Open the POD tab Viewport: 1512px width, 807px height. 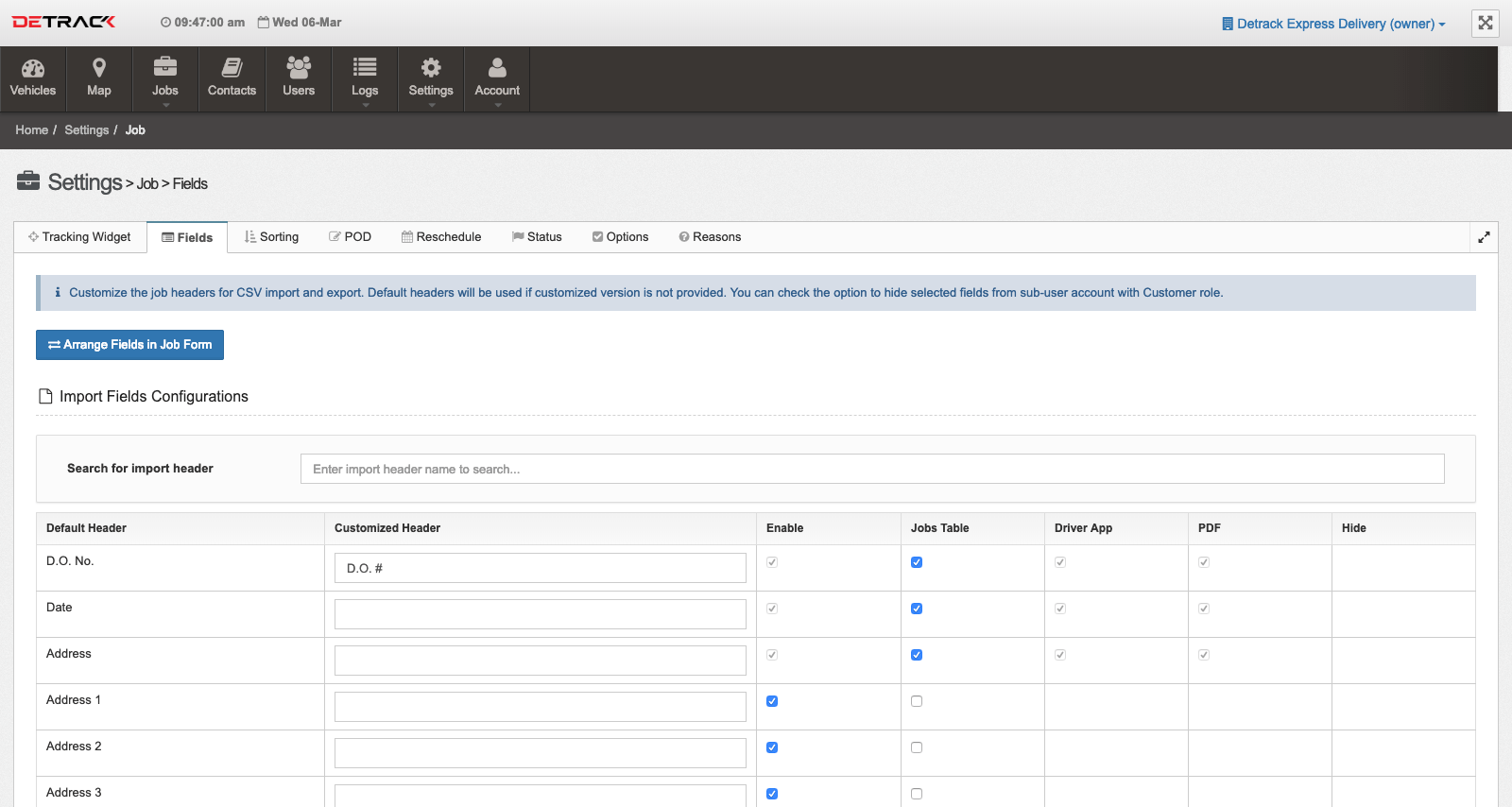click(x=350, y=237)
